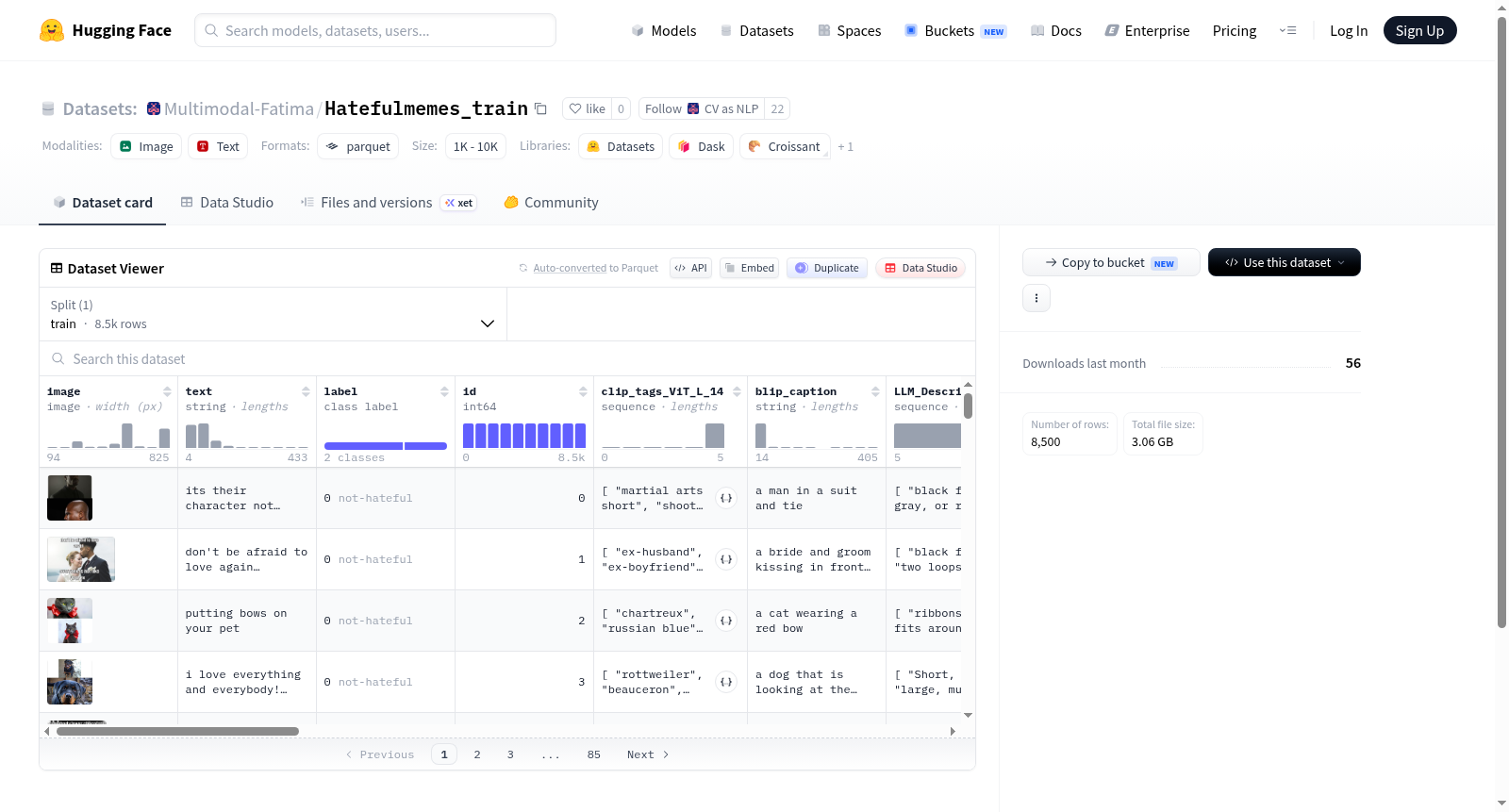Open the navigation overflow menu icon
Viewport: 1509px width, 812px height.
(1287, 30)
